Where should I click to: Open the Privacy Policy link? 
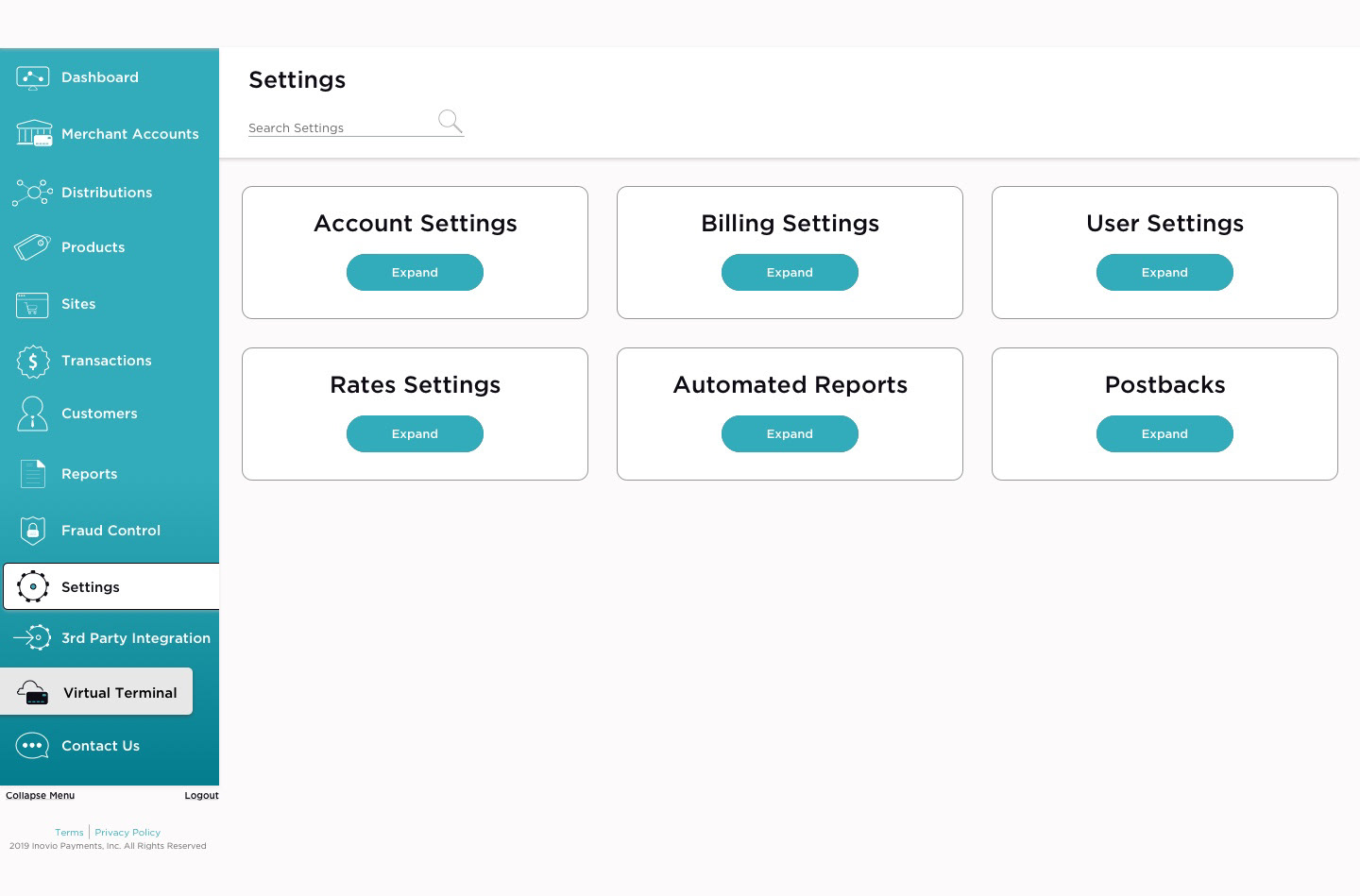pyautogui.click(x=127, y=833)
